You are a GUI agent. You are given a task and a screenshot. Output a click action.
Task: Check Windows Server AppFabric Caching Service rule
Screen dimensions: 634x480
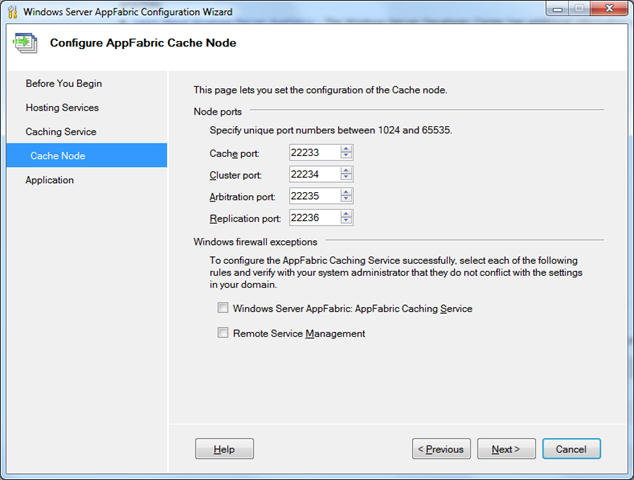click(223, 308)
